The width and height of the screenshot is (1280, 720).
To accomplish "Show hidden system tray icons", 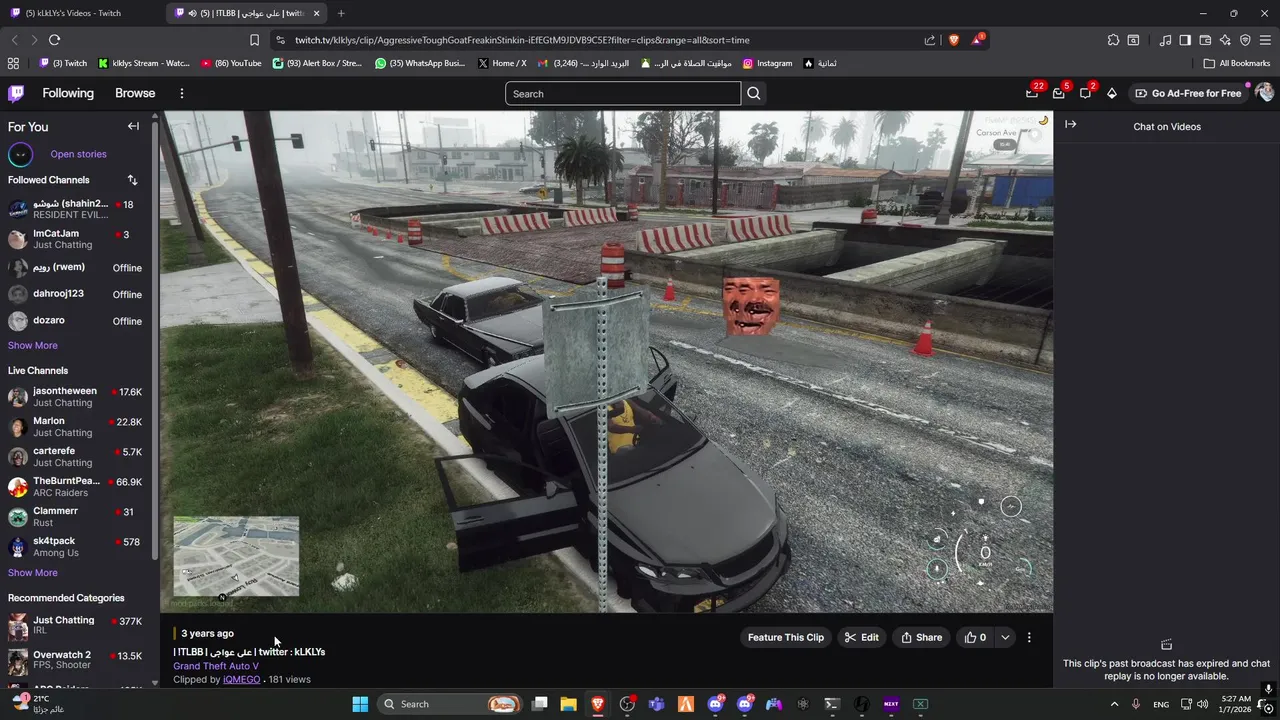I will [1115, 704].
